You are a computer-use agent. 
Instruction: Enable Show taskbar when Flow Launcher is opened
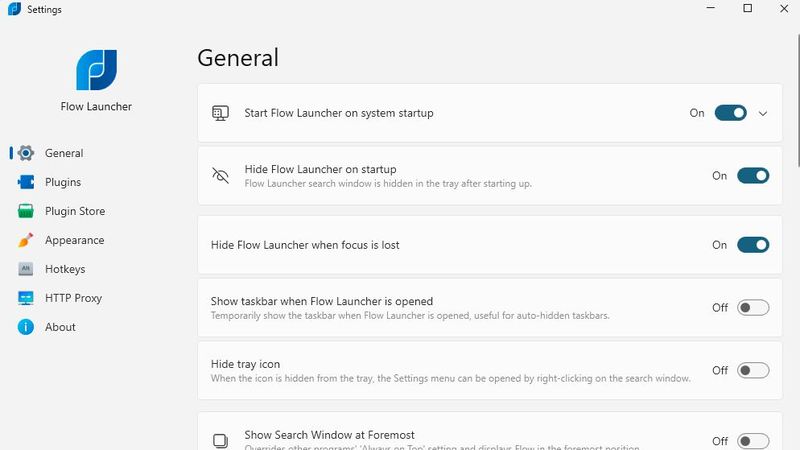[x=753, y=308]
